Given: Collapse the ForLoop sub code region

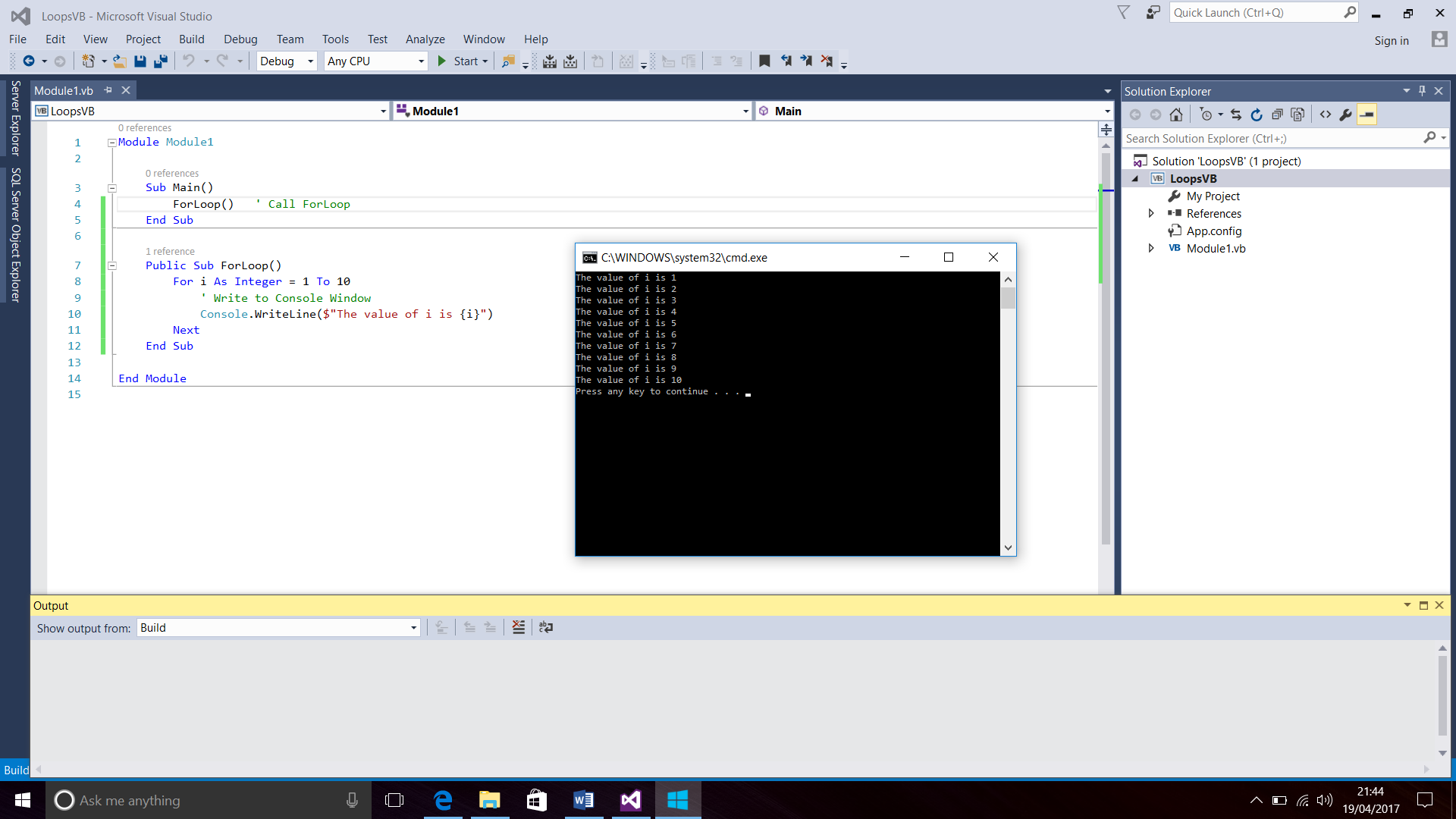Looking at the screenshot, I should tap(112, 266).
